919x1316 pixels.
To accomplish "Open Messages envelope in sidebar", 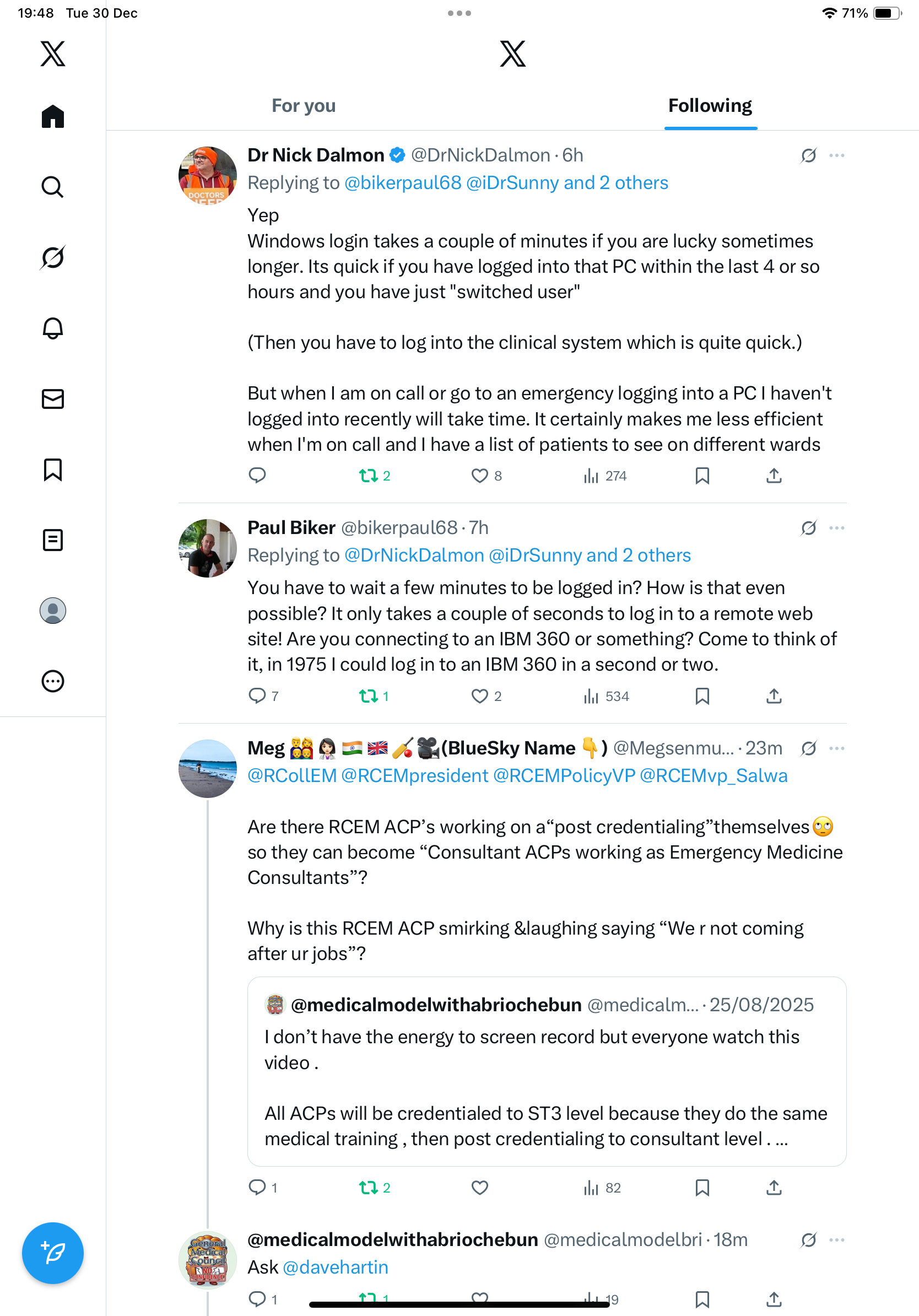I will click(x=53, y=399).
